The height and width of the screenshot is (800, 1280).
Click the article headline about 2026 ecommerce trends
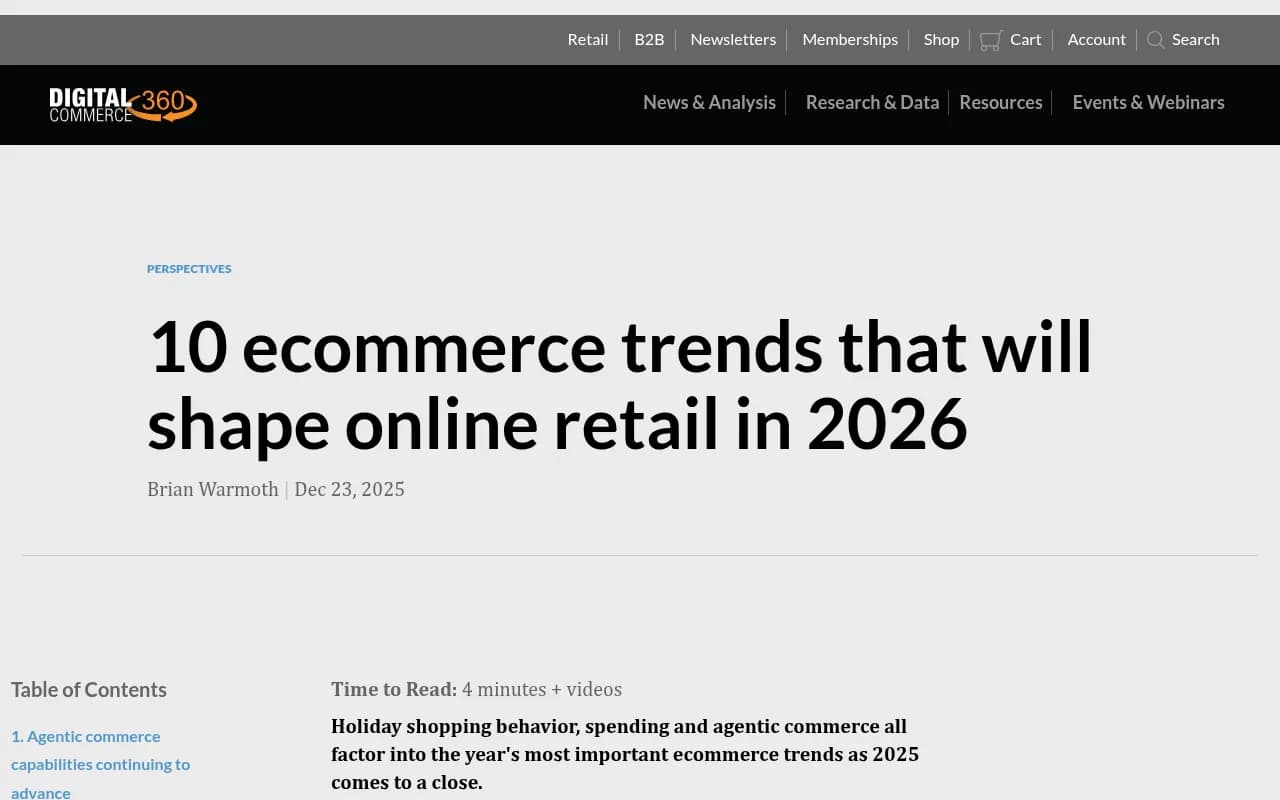click(618, 386)
